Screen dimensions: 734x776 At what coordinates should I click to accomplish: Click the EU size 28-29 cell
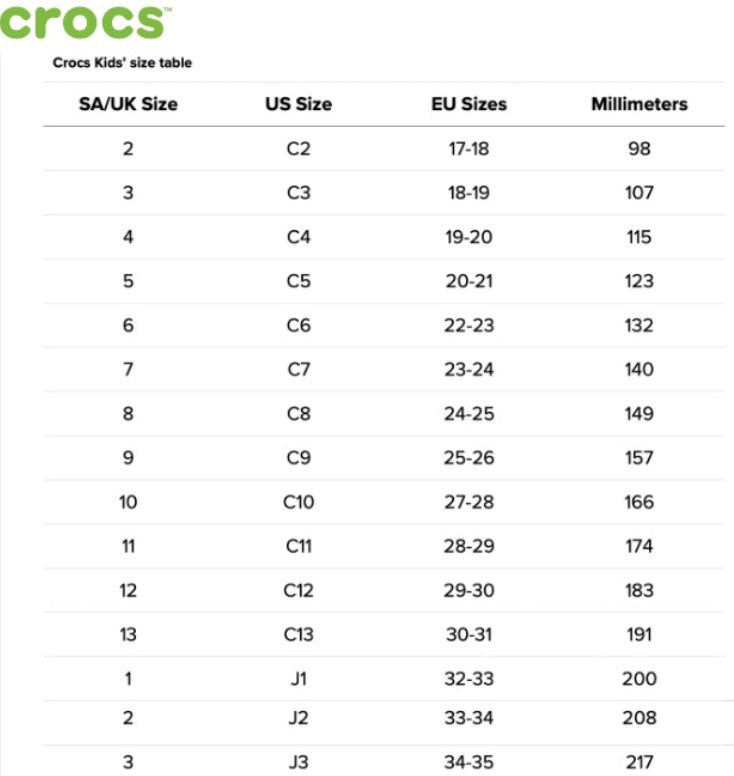click(469, 546)
